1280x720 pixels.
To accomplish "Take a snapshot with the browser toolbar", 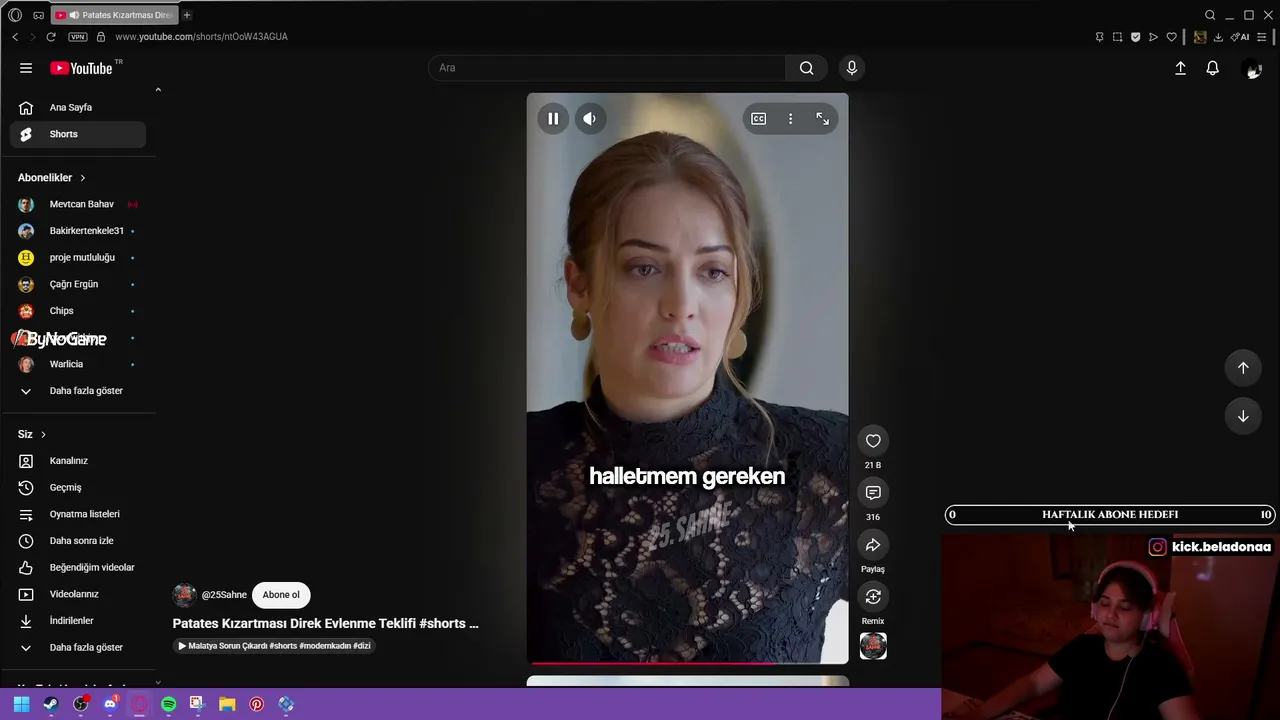I will pos(1117,37).
